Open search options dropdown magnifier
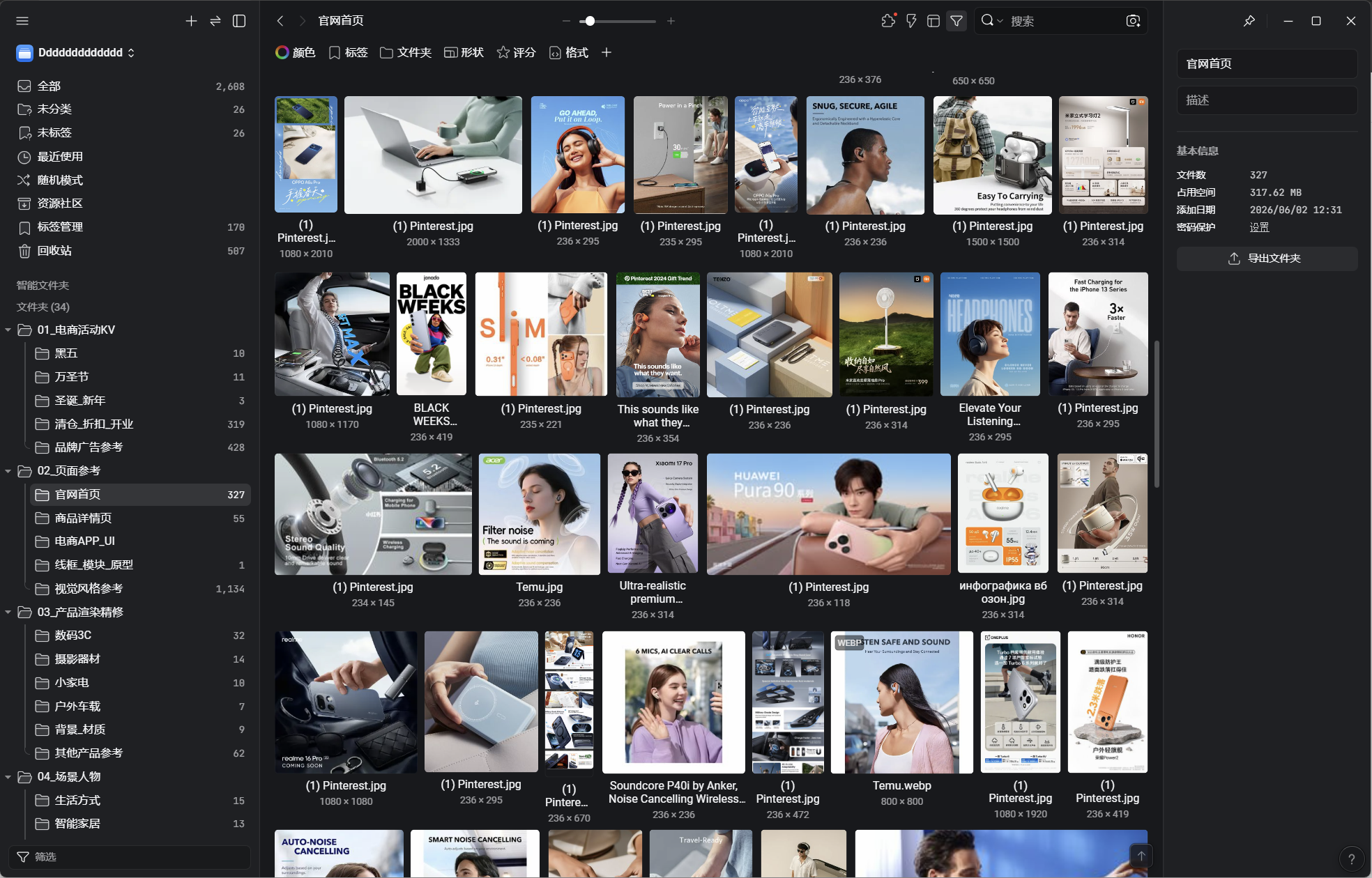The height and width of the screenshot is (878, 1372). click(x=991, y=21)
